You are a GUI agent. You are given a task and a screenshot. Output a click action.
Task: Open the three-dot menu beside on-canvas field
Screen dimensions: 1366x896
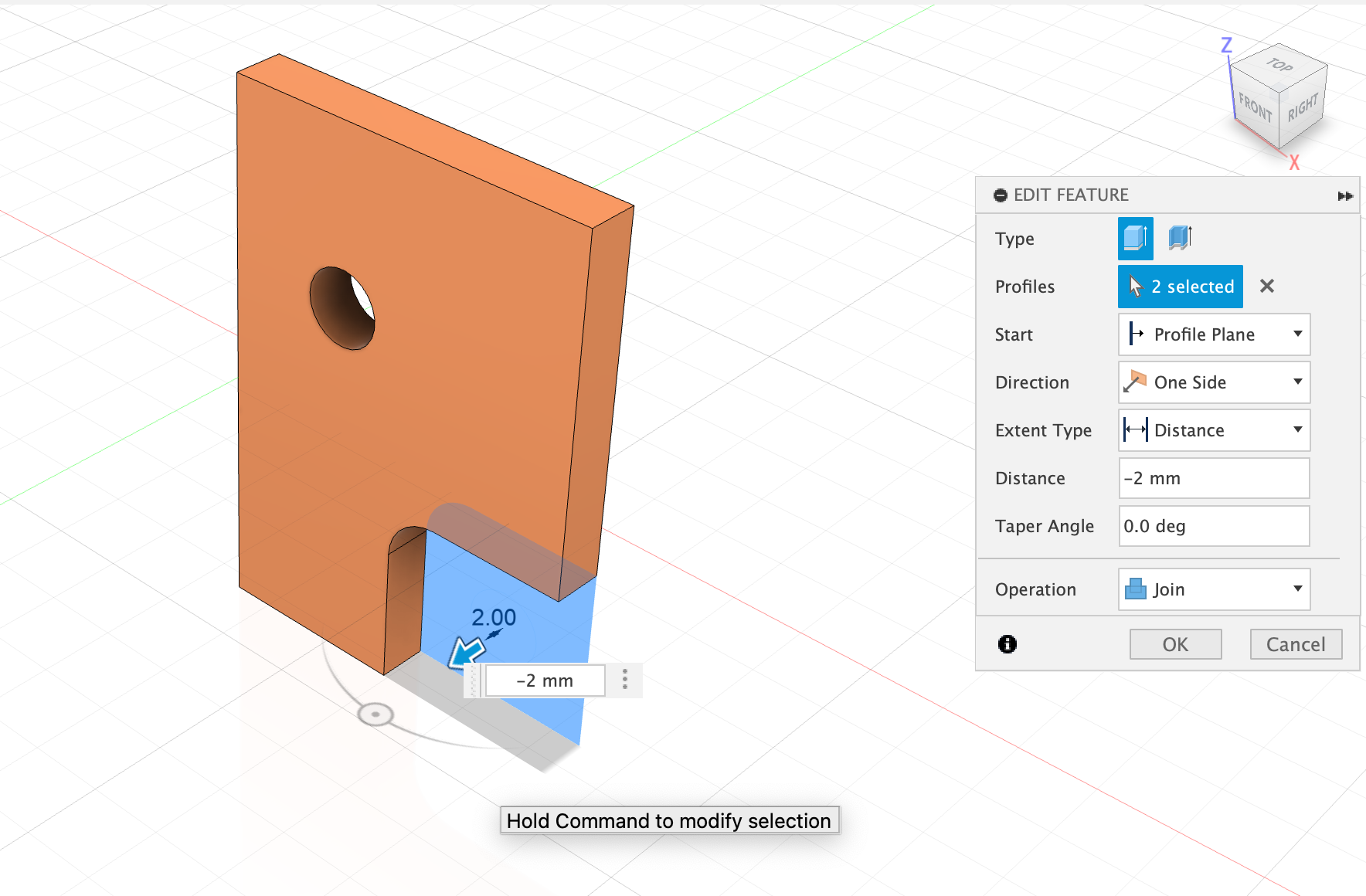point(625,680)
